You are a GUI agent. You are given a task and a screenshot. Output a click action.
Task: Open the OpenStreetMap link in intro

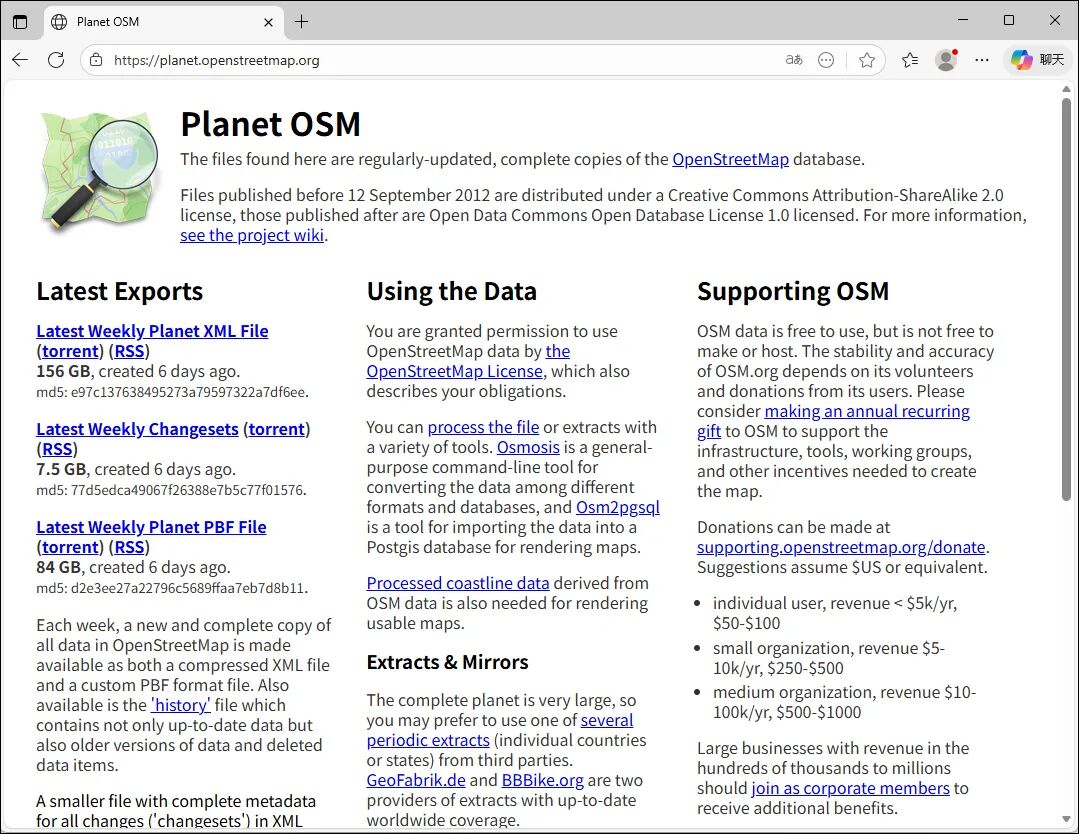pos(730,159)
